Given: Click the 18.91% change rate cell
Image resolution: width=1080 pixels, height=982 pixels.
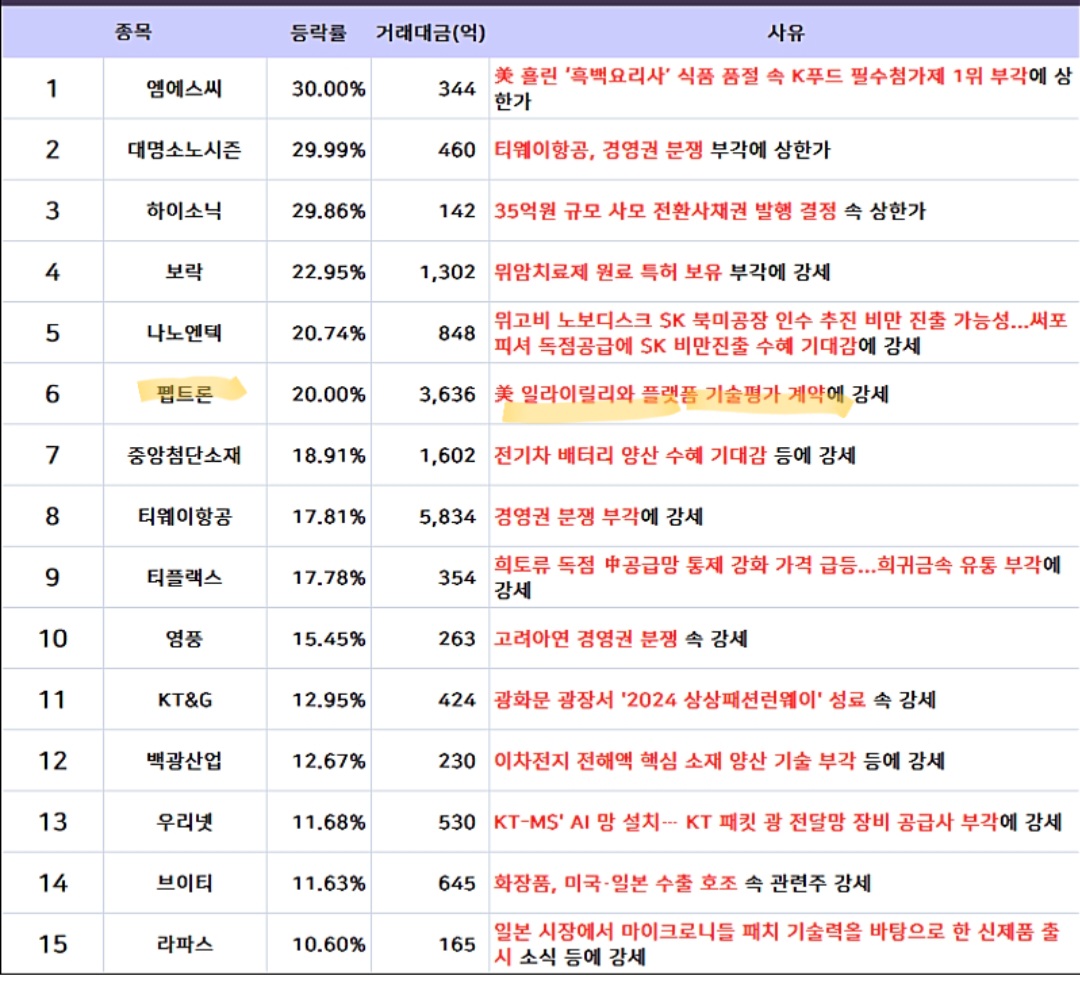Looking at the screenshot, I should pyautogui.click(x=329, y=455).
